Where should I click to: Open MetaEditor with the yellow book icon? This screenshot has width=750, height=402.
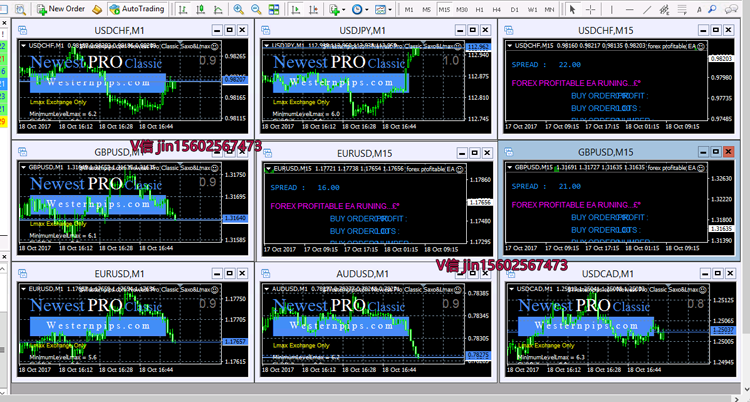click(x=97, y=9)
